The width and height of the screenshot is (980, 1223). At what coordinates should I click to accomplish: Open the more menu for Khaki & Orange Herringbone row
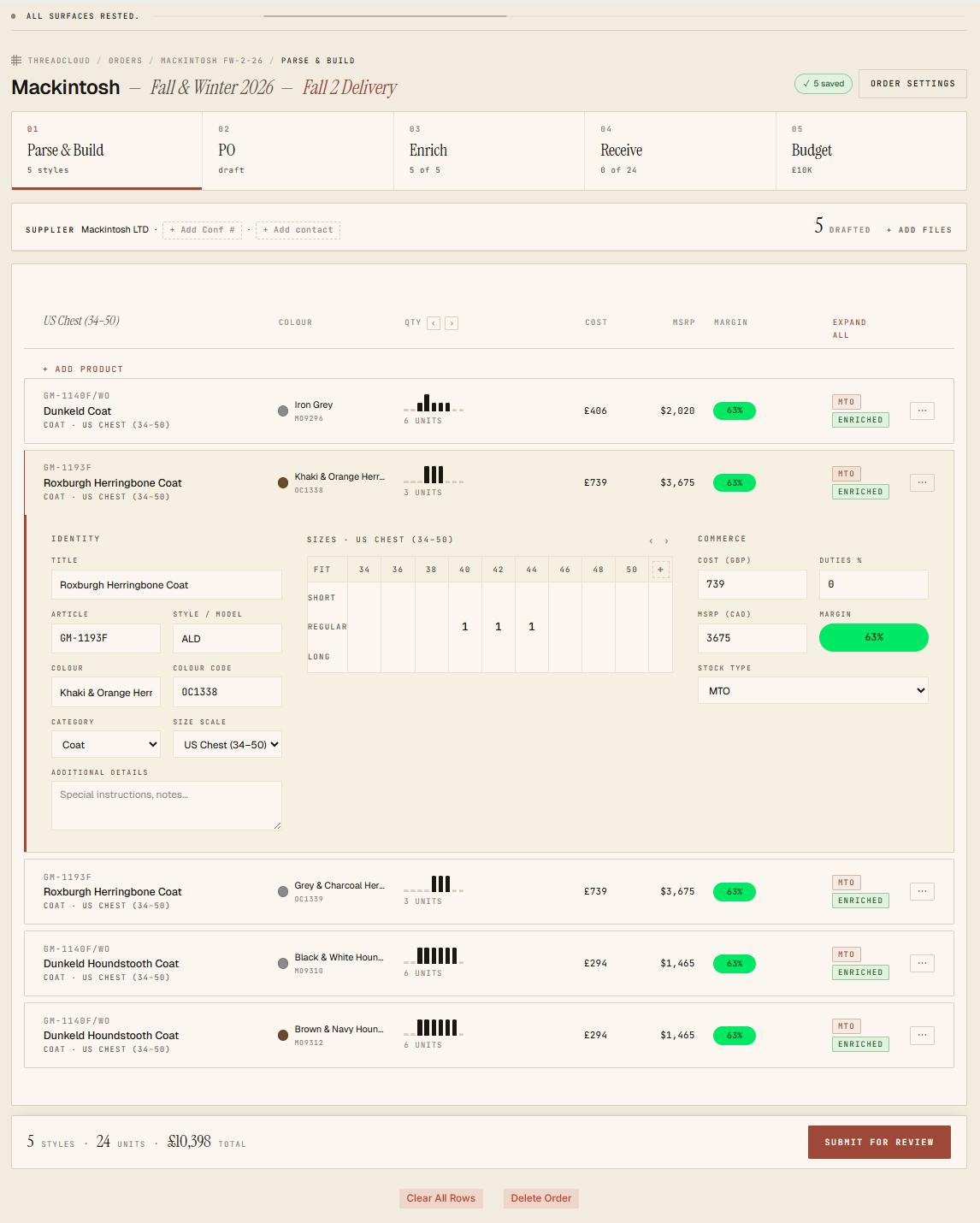pos(922,482)
